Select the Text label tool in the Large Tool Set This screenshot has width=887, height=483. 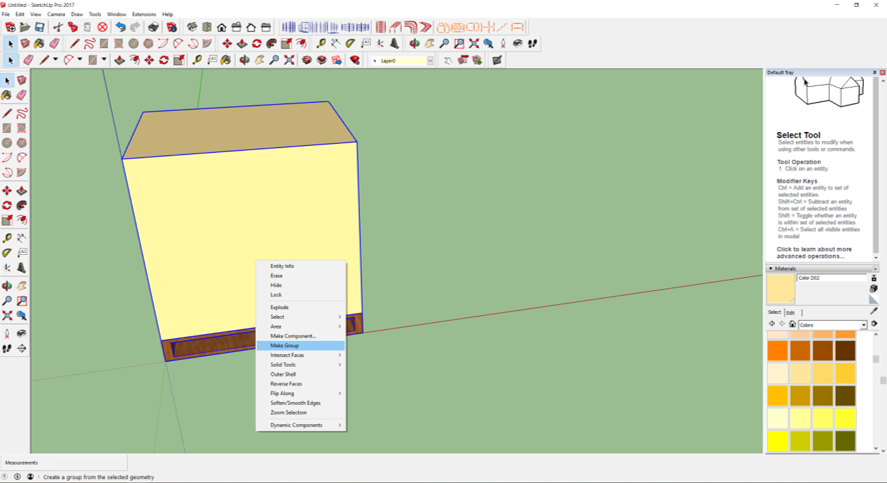point(21,253)
